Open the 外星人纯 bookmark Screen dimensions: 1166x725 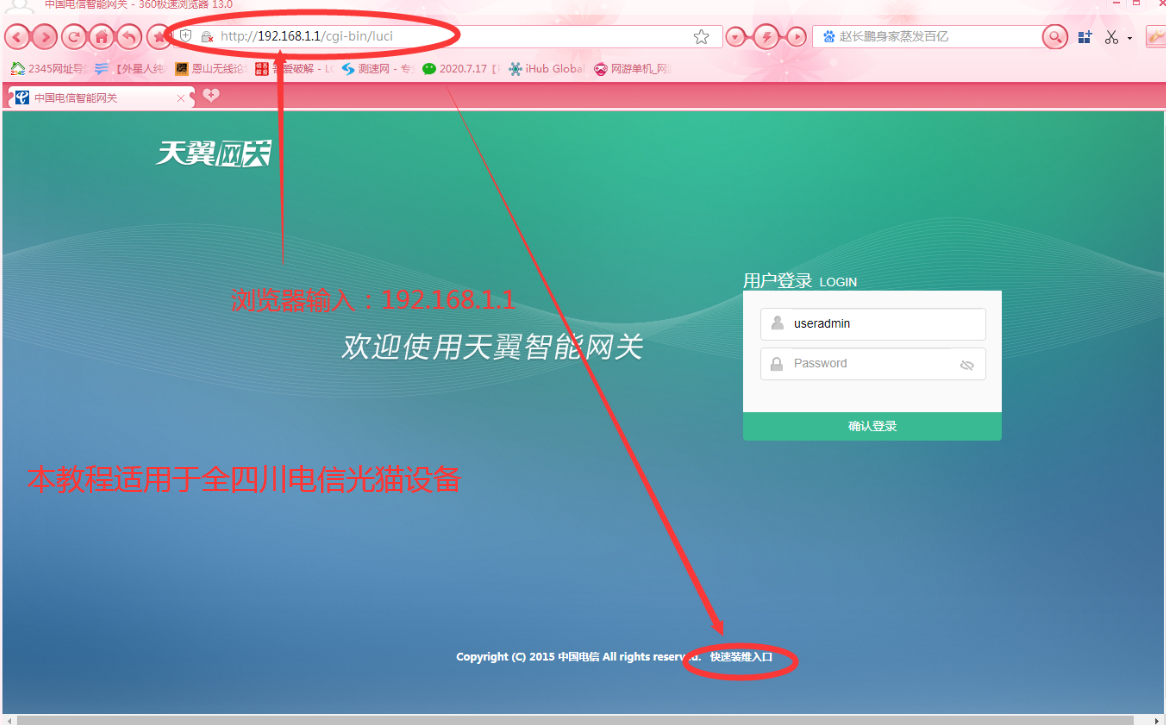coord(129,68)
